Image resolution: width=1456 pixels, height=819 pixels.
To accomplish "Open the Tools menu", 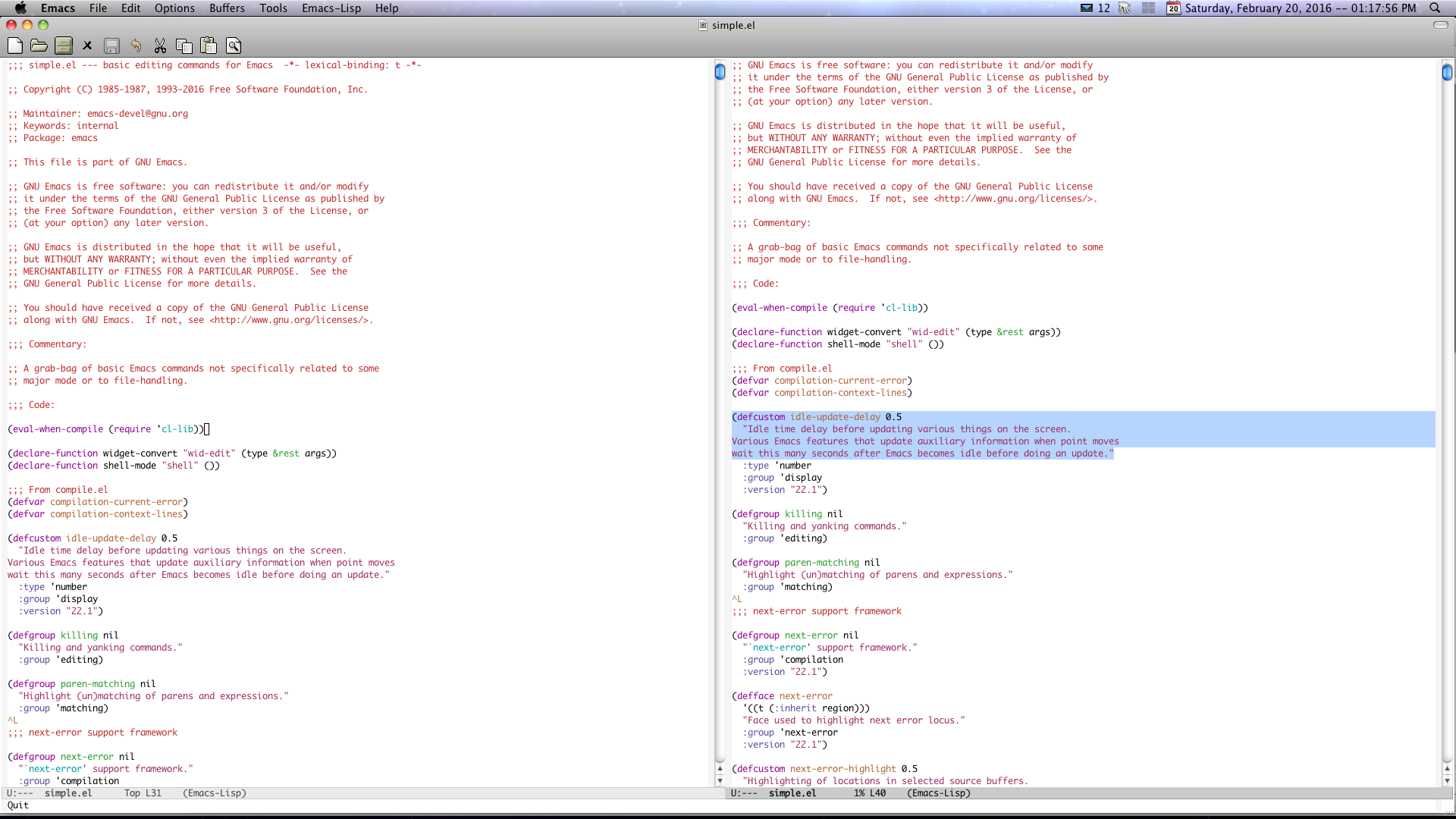I will (x=273, y=8).
